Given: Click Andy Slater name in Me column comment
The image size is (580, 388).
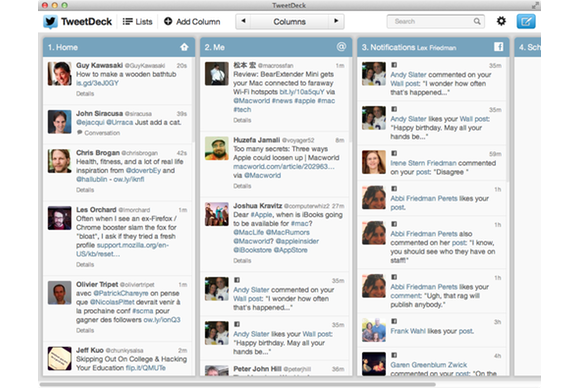Looking at the screenshot, I should tap(251, 290).
